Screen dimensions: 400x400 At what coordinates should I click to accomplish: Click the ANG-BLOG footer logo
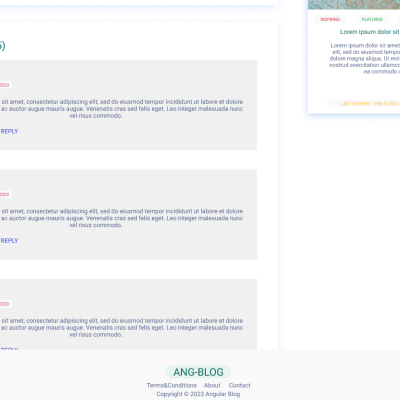coord(198,372)
